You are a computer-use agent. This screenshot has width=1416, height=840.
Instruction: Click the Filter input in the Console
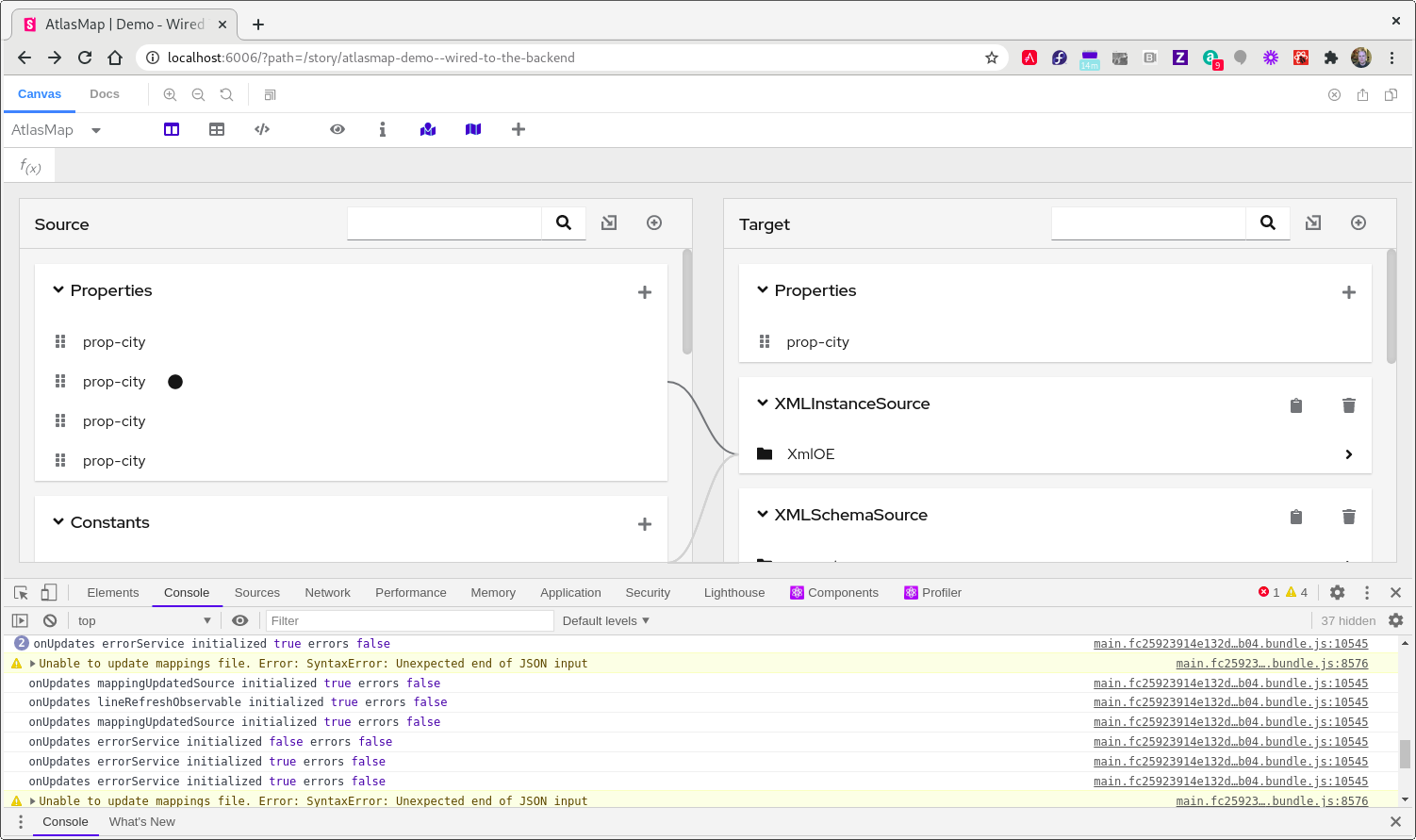click(x=410, y=620)
